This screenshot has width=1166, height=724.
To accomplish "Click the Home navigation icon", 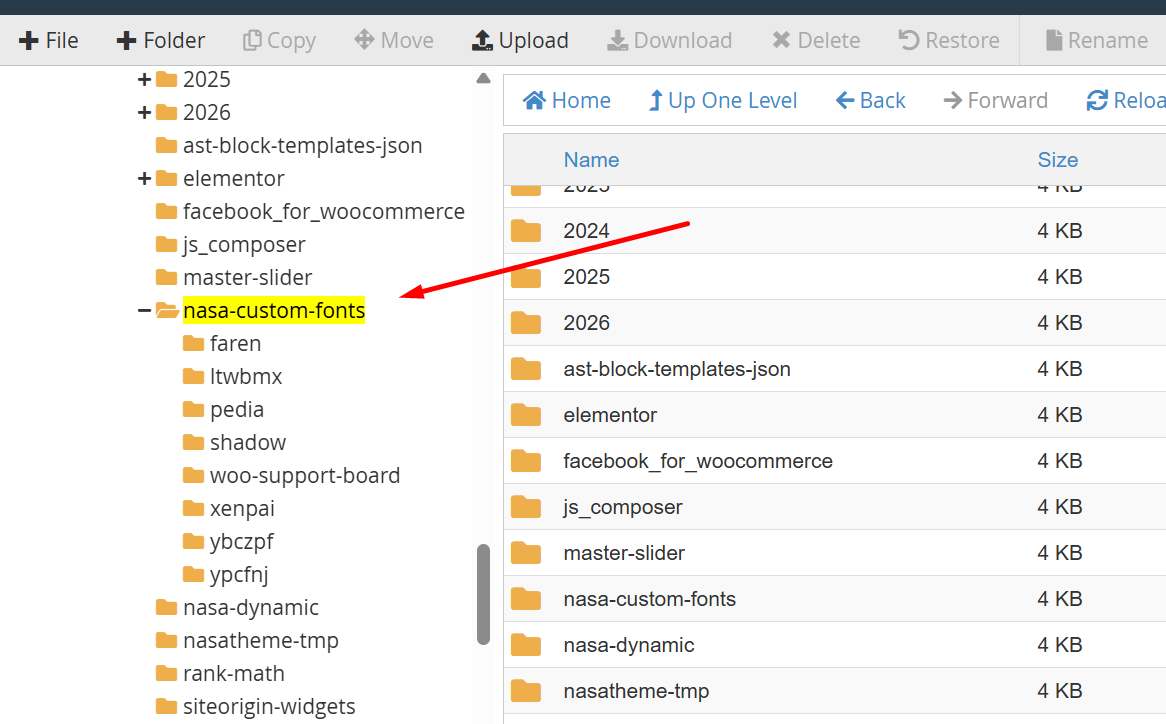I will (x=534, y=101).
